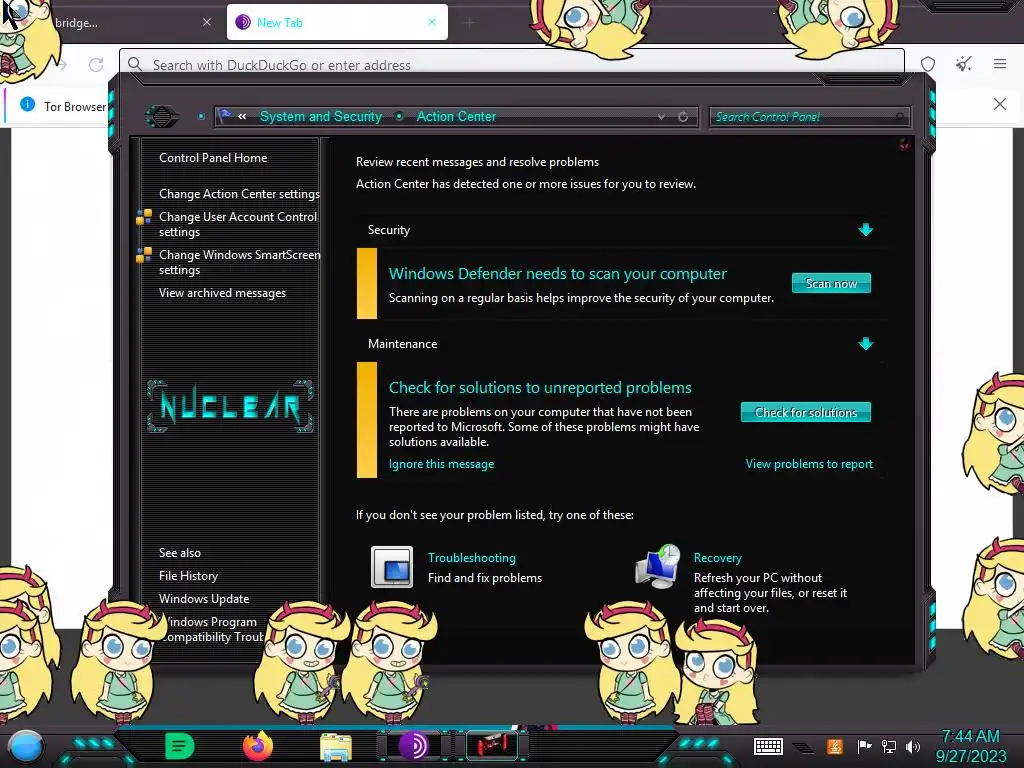
Task: Click the DuckDuckGo address search field
Action: [511, 65]
